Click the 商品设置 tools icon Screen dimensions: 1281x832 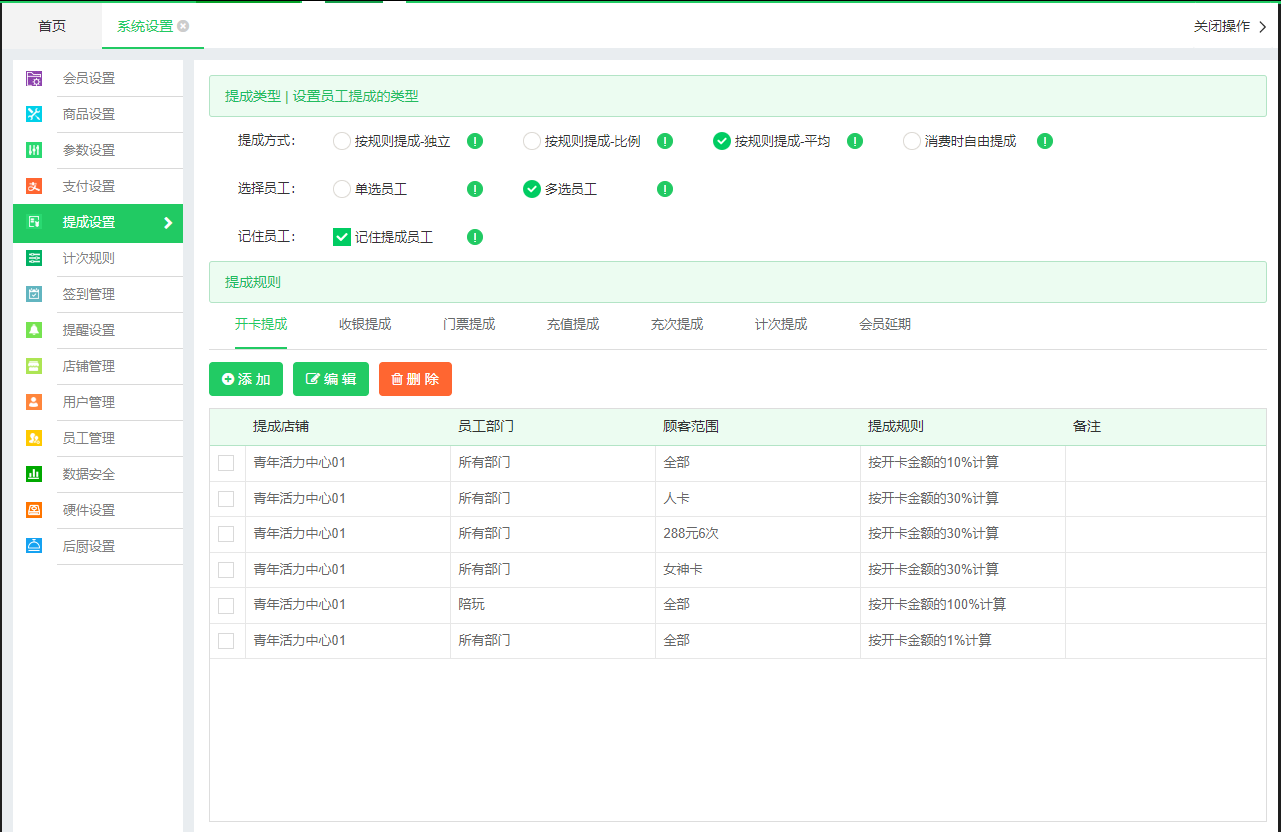pyautogui.click(x=34, y=114)
